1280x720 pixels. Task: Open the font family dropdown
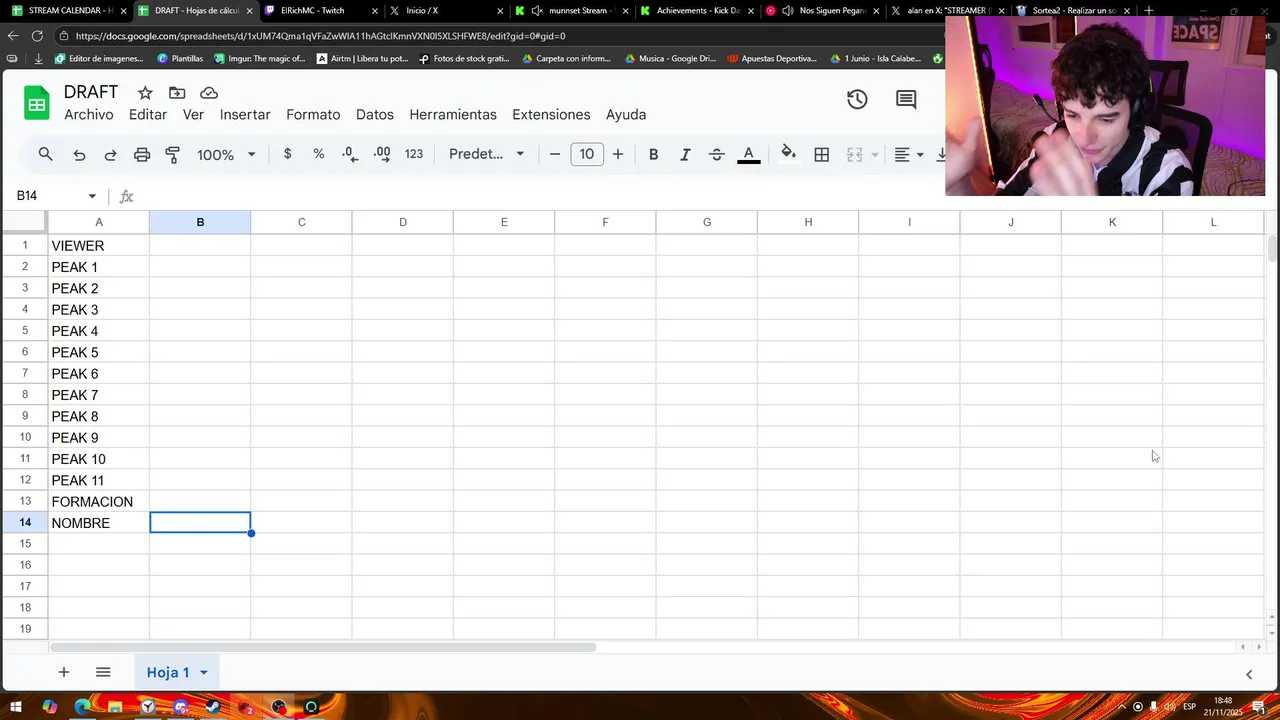point(486,154)
